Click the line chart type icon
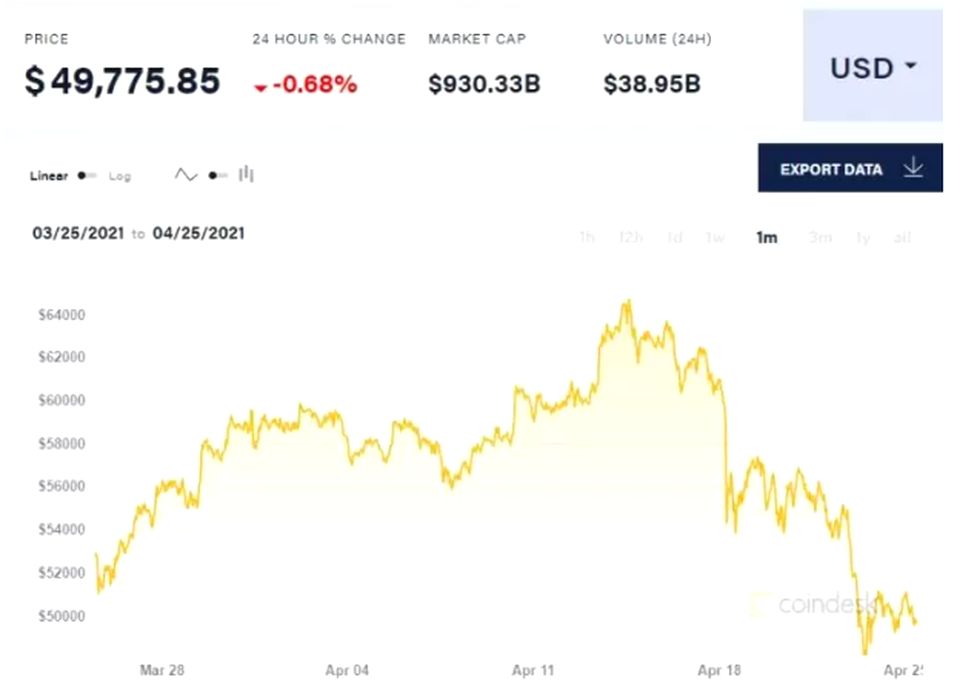The width and height of the screenshot is (974, 700). point(186,175)
